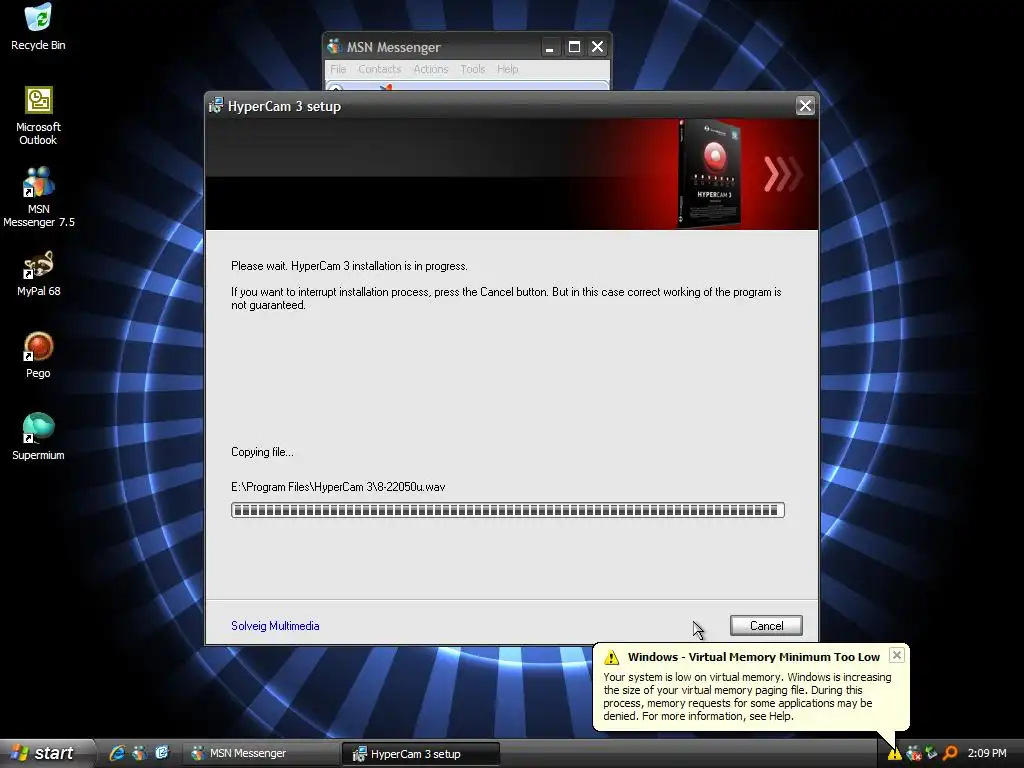Click the HyperCam 3 setup title bar icon
1024x768 pixels.
tap(216, 106)
